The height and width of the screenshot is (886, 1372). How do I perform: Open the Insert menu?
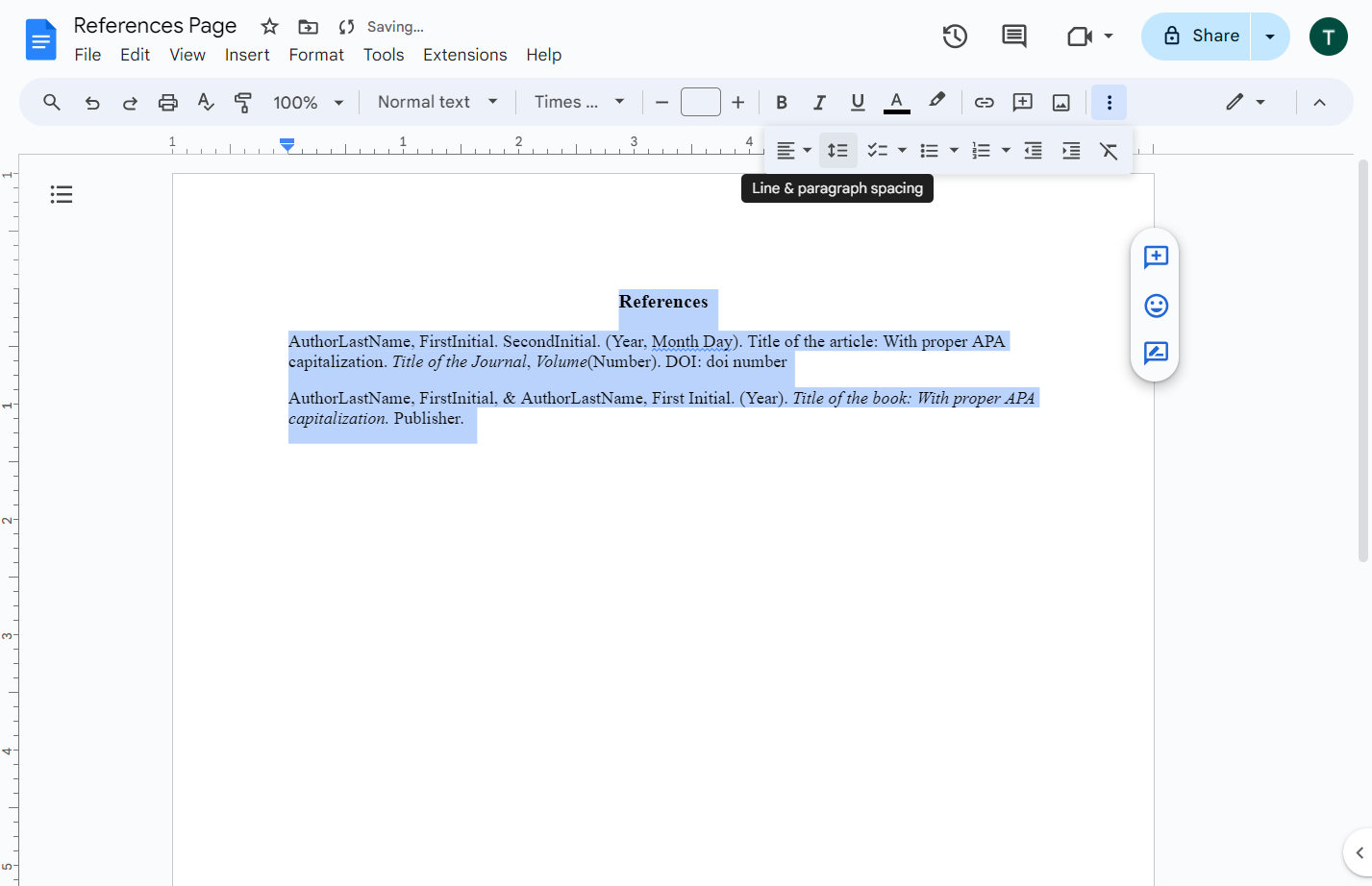(x=247, y=55)
